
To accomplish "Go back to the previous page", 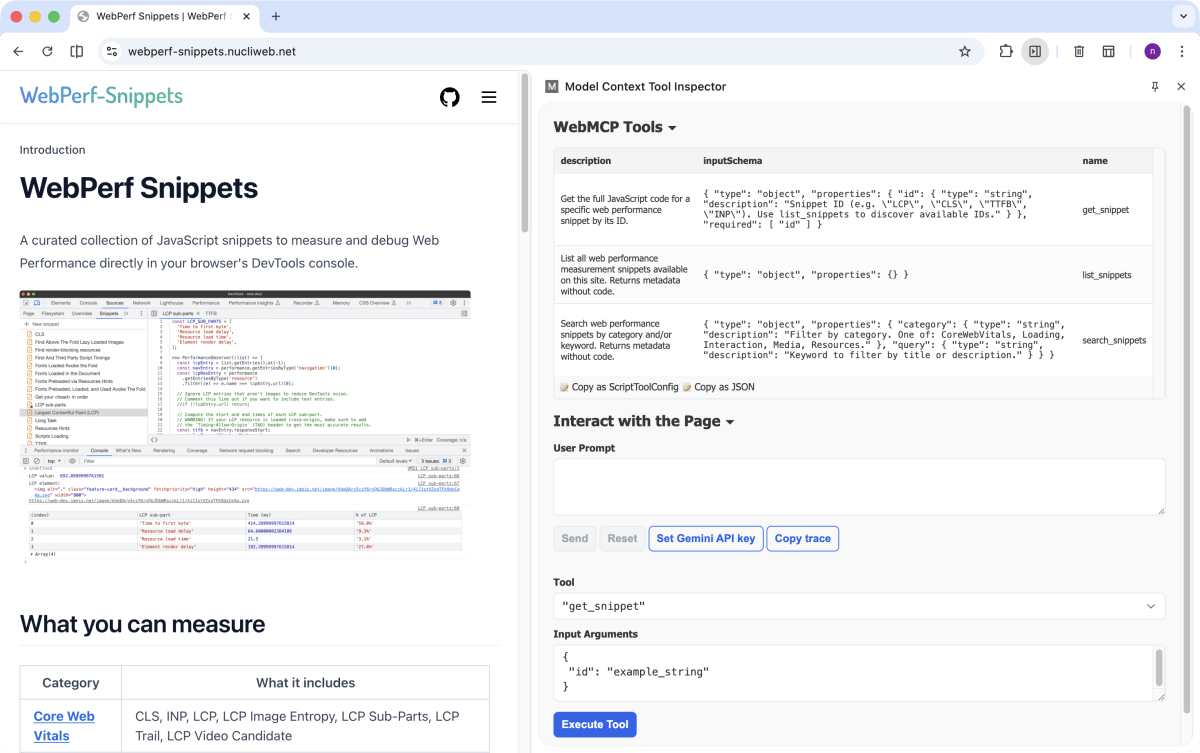I will [x=18, y=51].
